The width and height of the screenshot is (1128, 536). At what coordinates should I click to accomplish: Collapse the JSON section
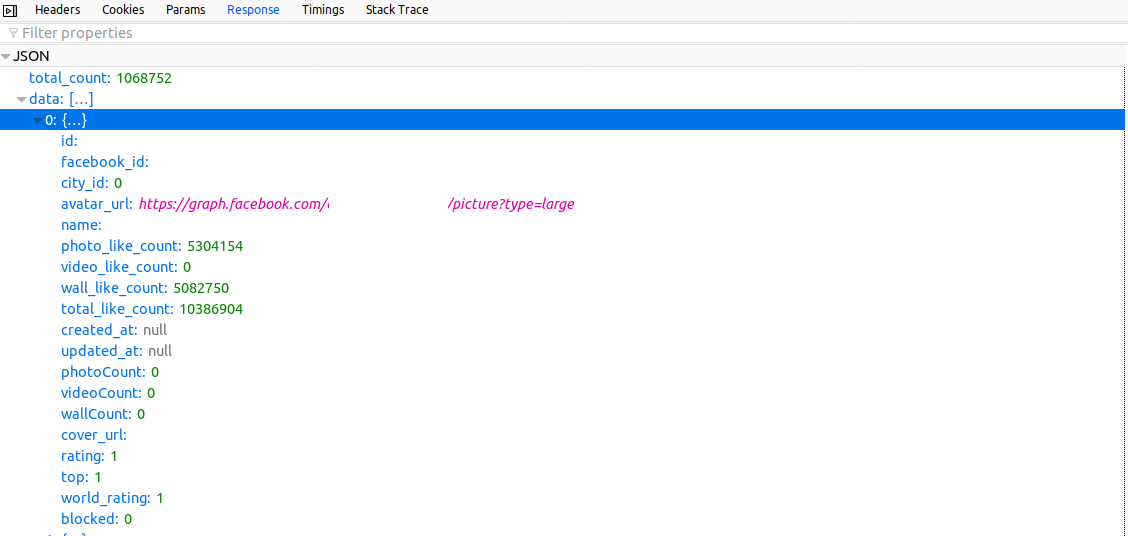pyautogui.click(x=6, y=56)
